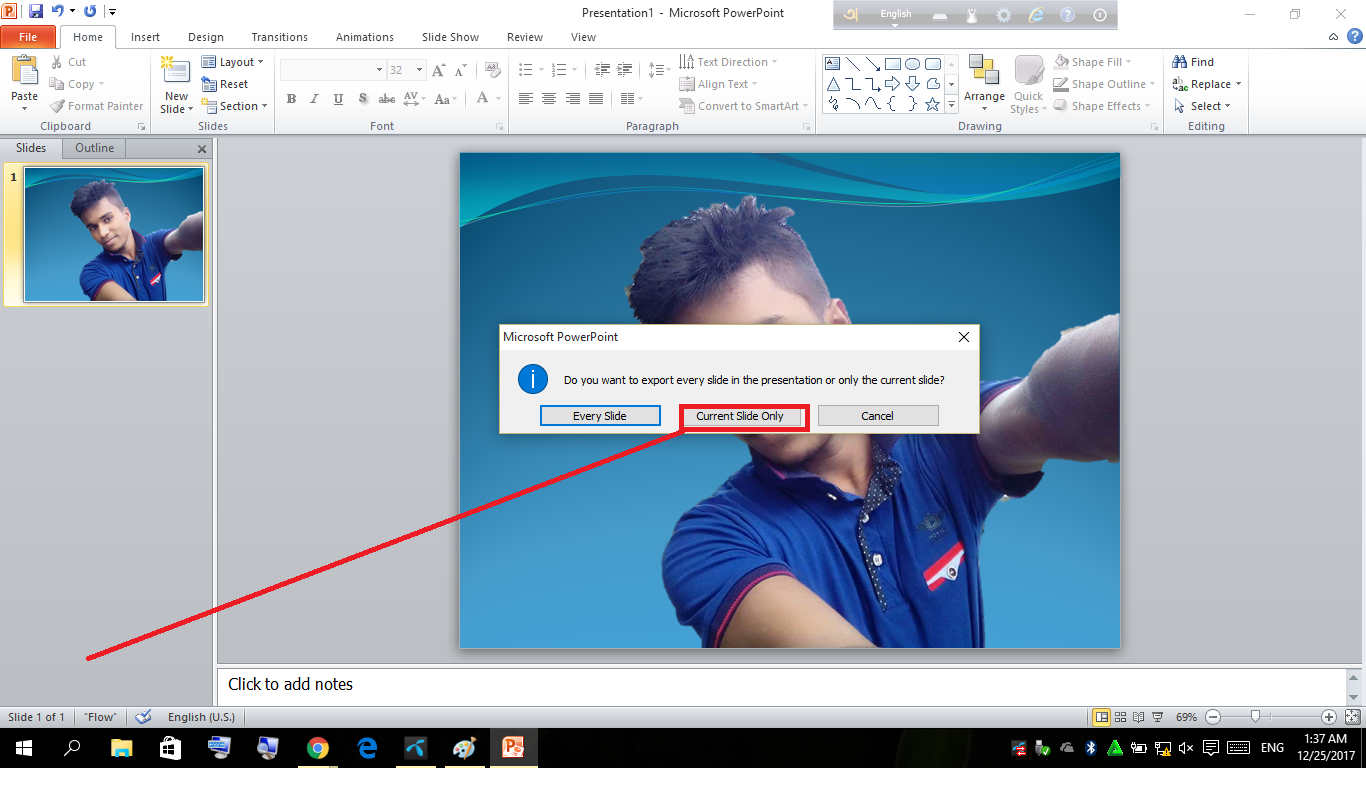Viewport: 1366px width, 795px height.
Task: Open Slide Sorter view from status bar
Action: coord(1119,717)
